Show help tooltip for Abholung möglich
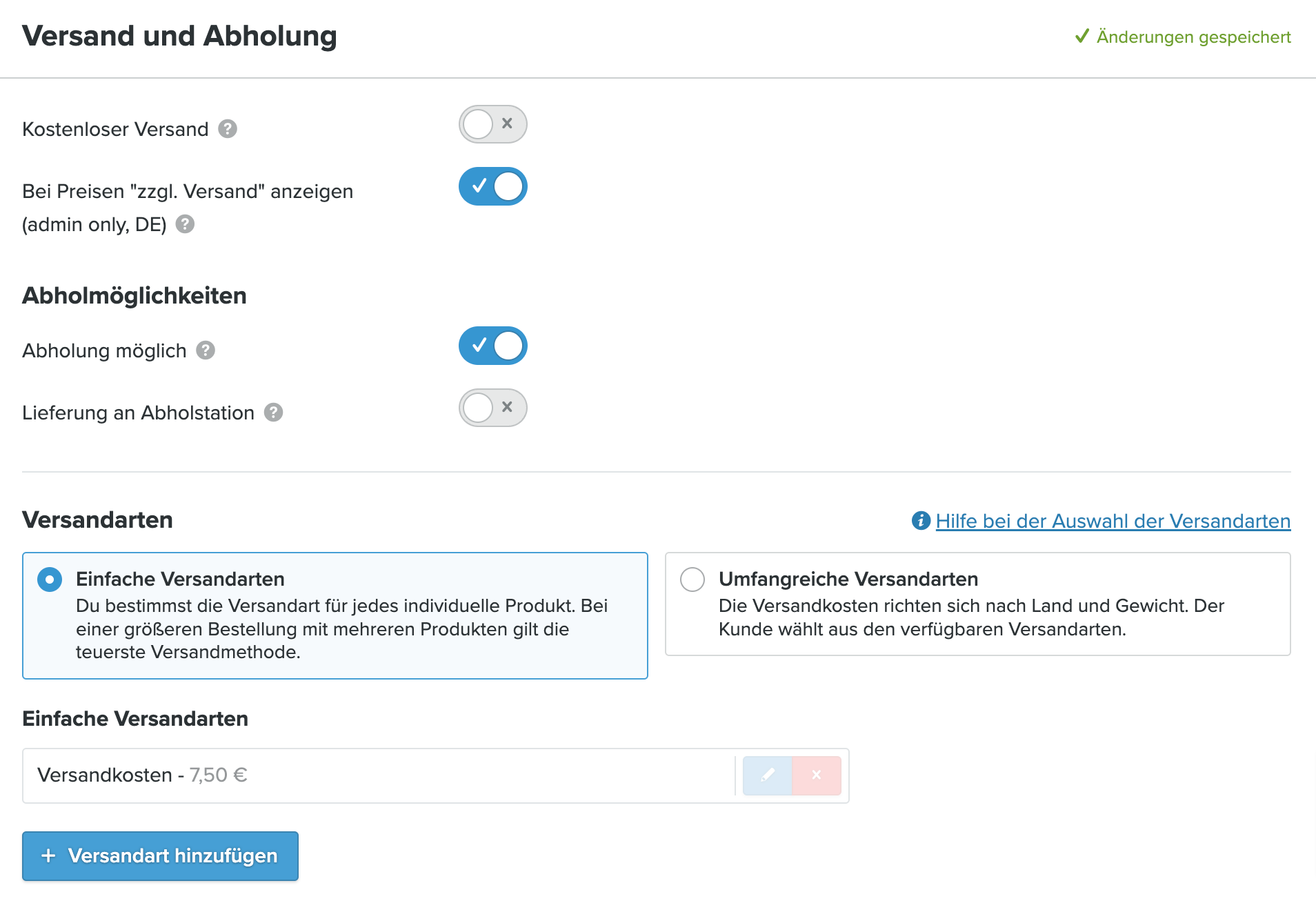Image resolution: width=1316 pixels, height=901 pixels. [206, 350]
